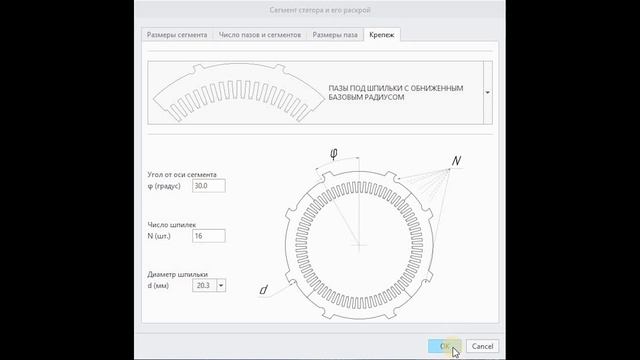The height and width of the screenshot is (360, 640).
Task: Click the 'd (мм)' field label
Action: (158, 285)
